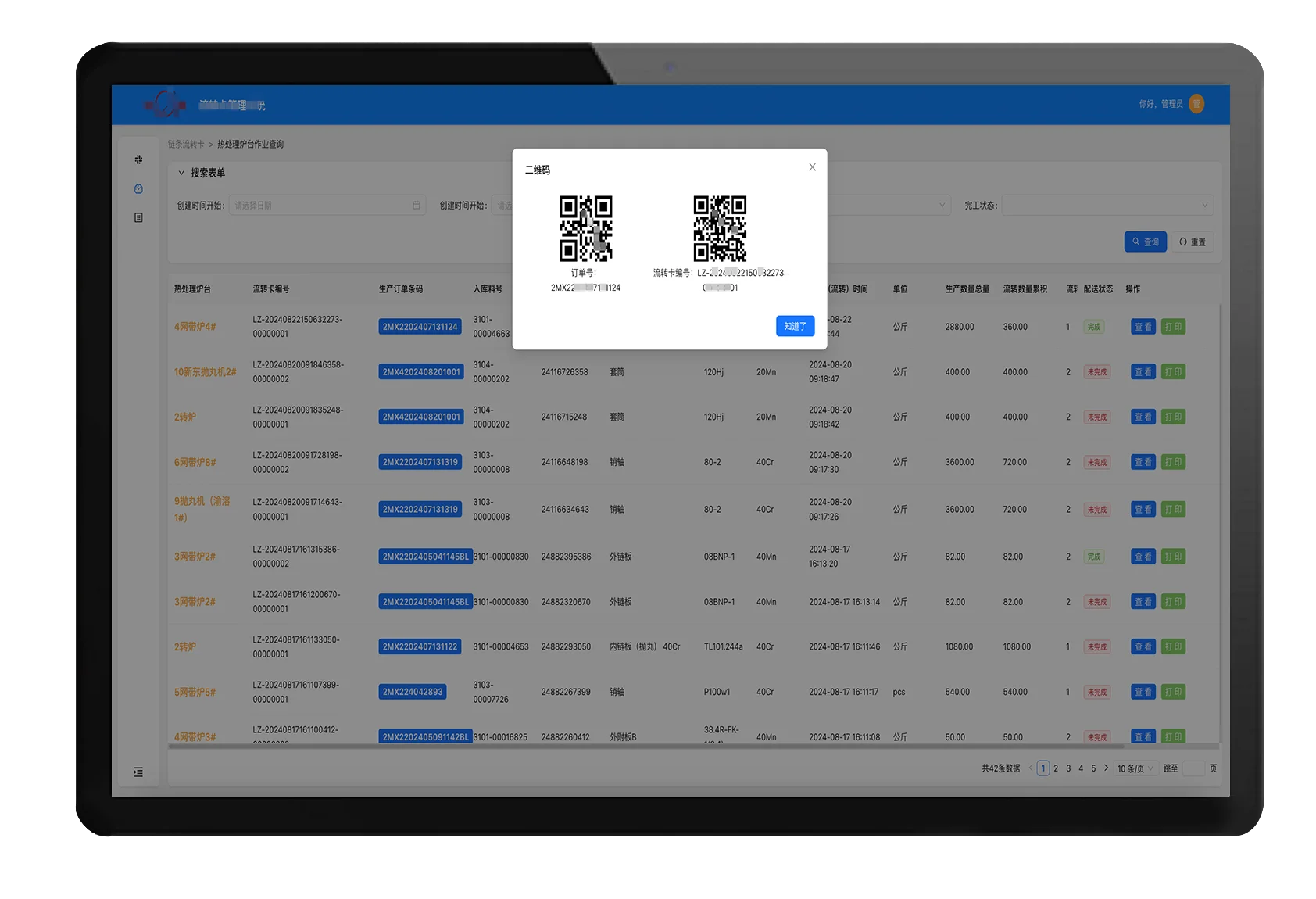Click 查看 for the 5网带炉5# row
Screen dimensions: 1316x899
coord(1143,692)
